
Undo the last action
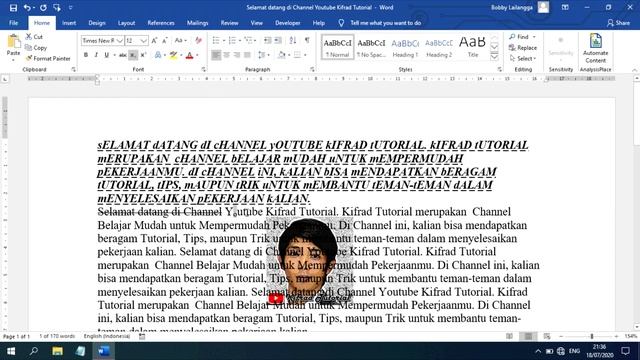(27, 7)
